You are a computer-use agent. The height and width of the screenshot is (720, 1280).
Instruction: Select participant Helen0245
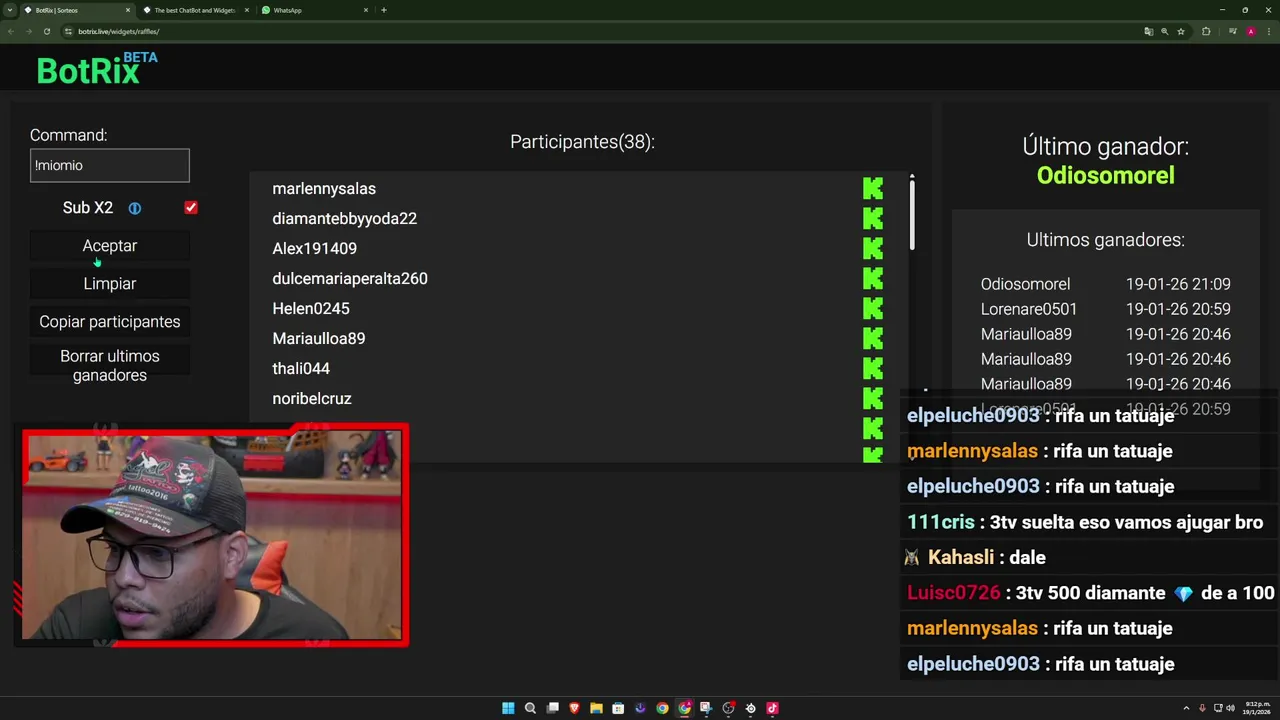[x=311, y=308]
